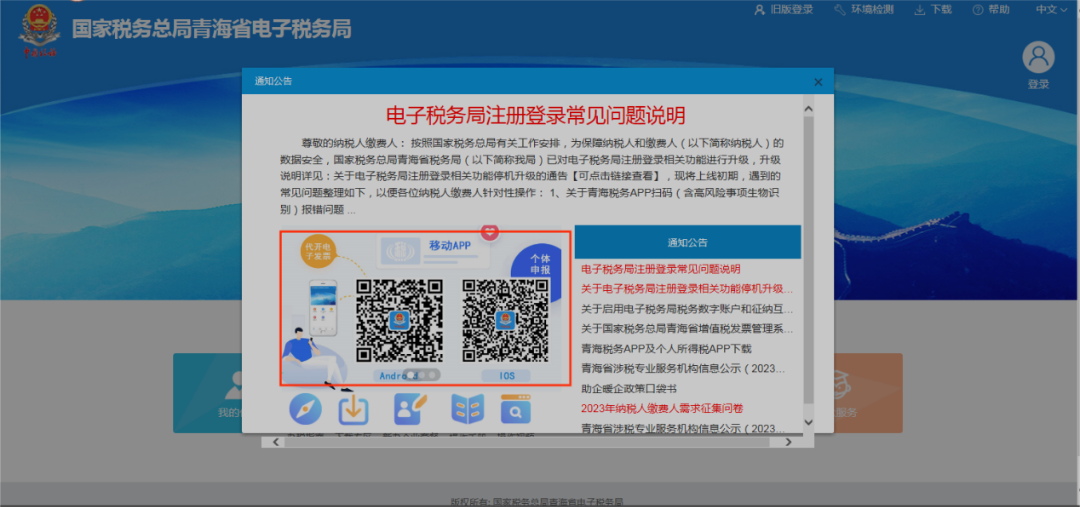Click the 我的信息 teal card behind dialog
The image size is (1080, 507).
(207, 393)
